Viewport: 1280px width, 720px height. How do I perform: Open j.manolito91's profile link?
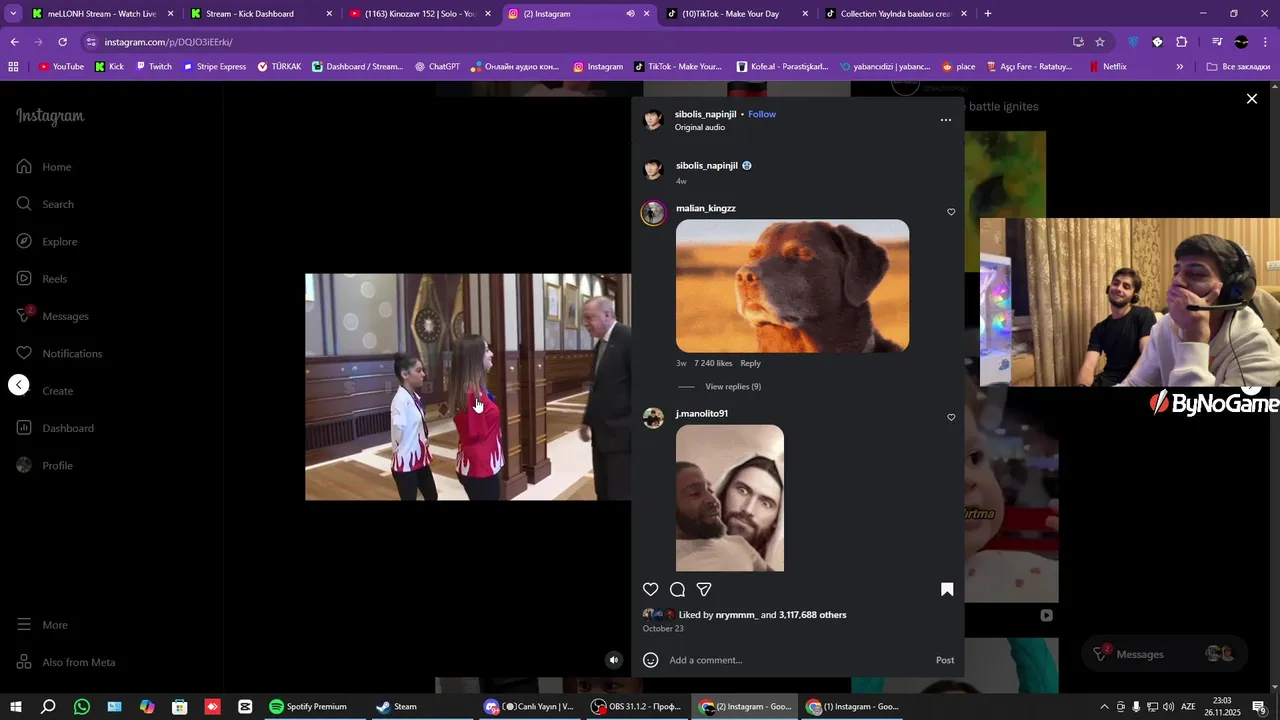[702, 414]
